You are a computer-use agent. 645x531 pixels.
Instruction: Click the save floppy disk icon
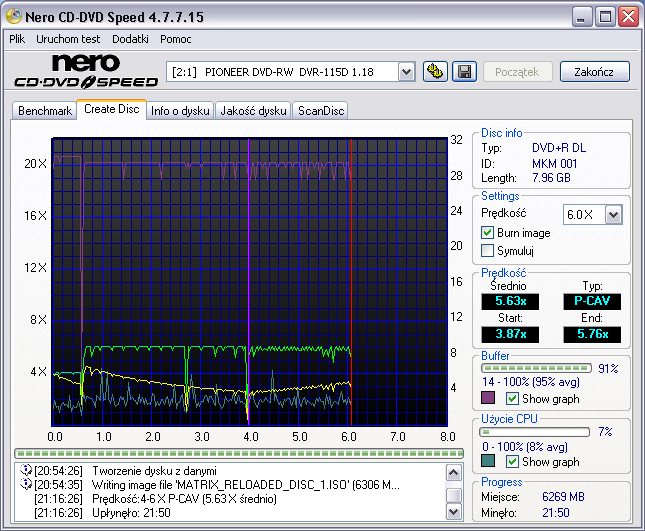click(464, 72)
